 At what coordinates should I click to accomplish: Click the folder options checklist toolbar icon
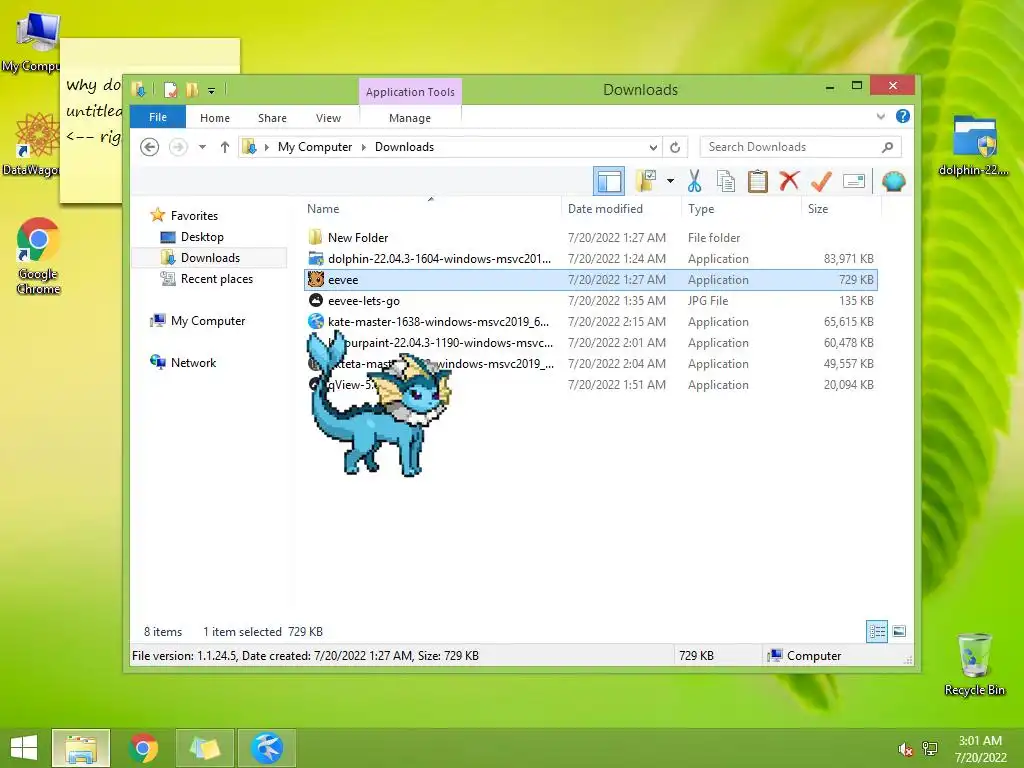(x=646, y=181)
